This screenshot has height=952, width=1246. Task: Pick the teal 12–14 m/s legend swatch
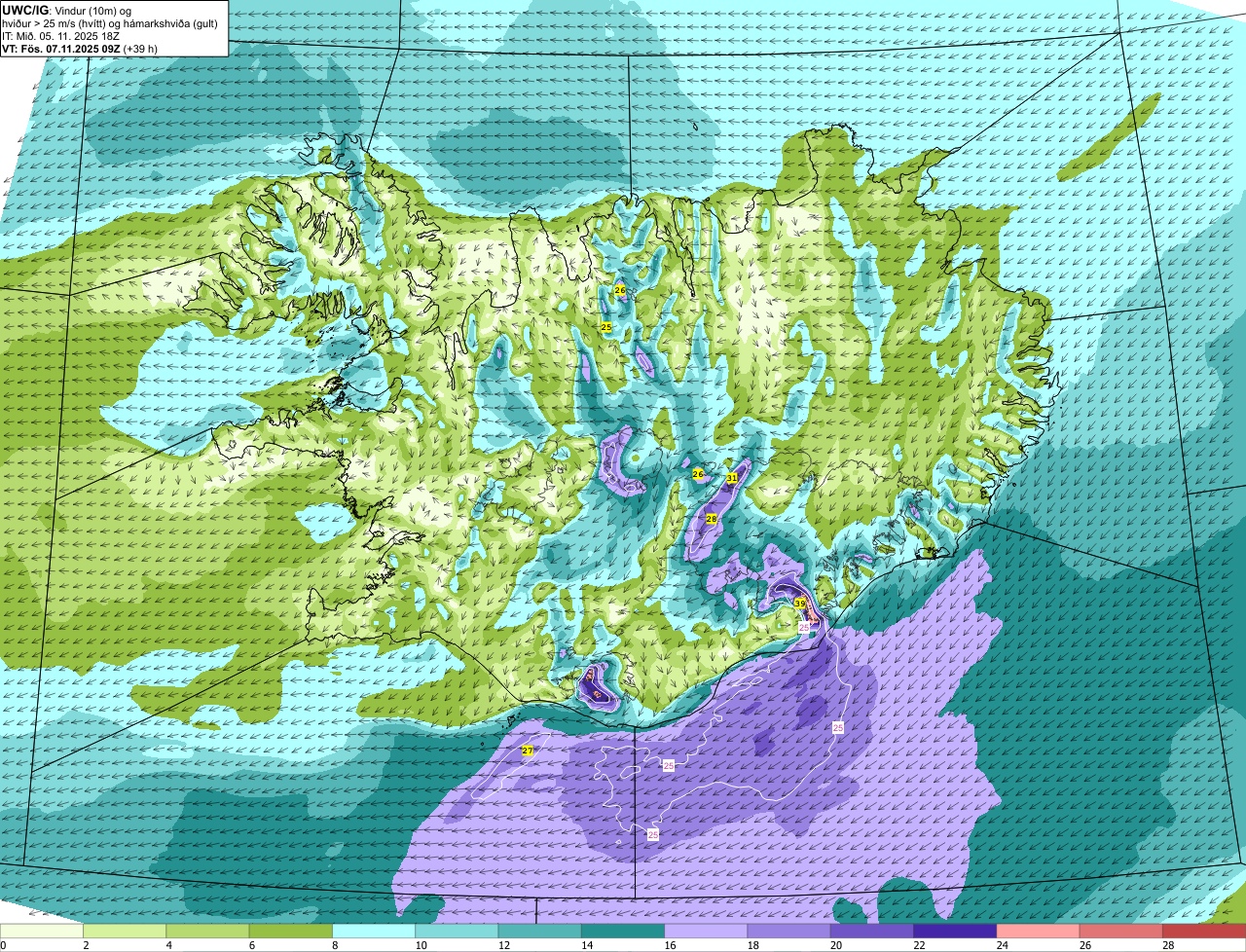coord(539,931)
